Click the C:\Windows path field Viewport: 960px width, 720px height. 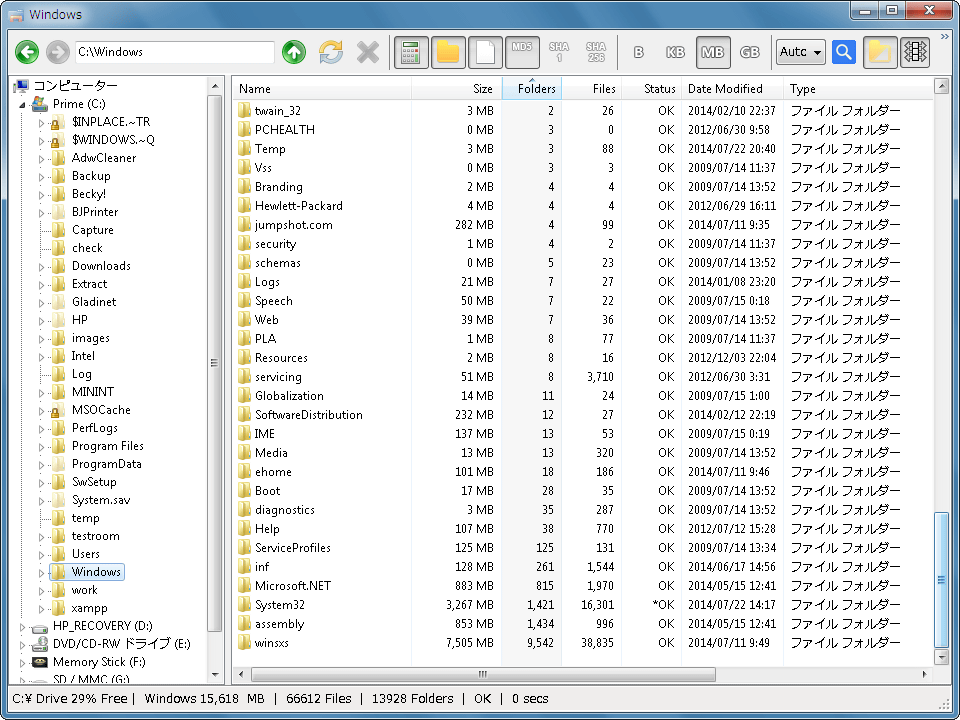(x=174, y=52)
